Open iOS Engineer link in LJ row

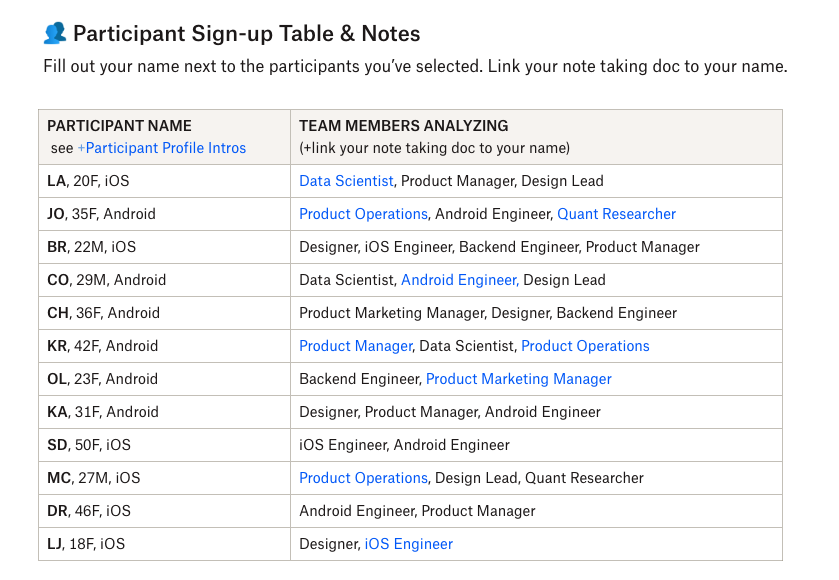tap(408, 544)
